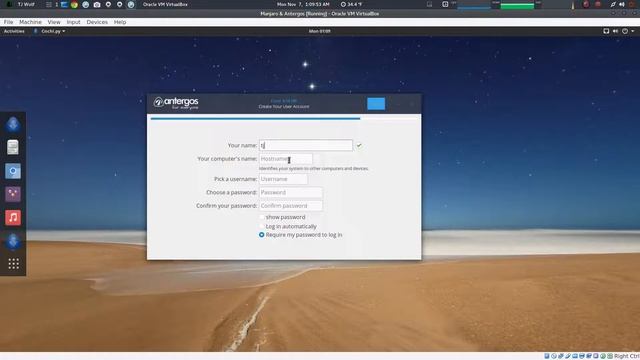640x360 pixels.
Task: Click the guest power icon in top bar
Action: tap(625, 31)
